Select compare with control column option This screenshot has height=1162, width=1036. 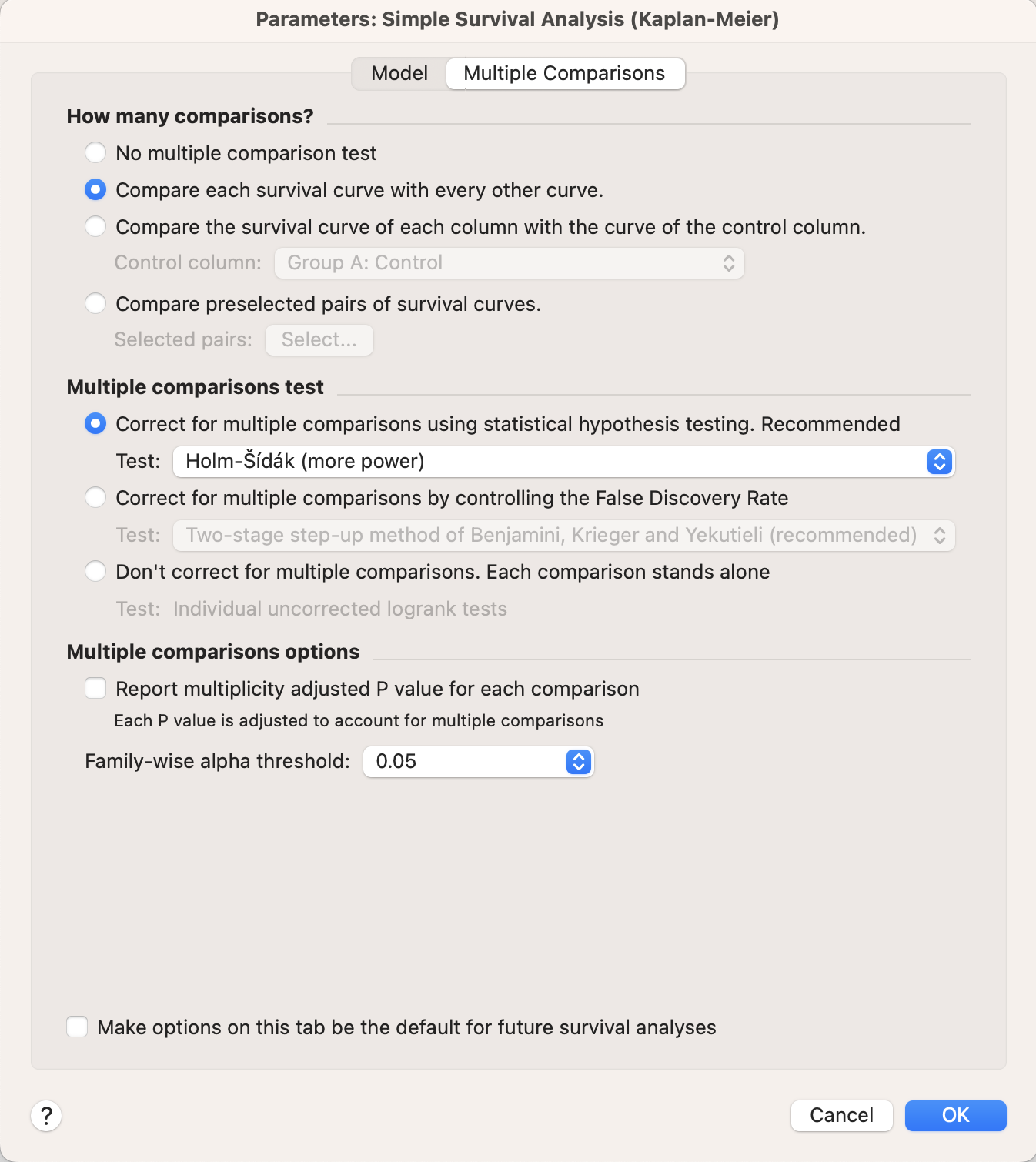tap(95, 226)
